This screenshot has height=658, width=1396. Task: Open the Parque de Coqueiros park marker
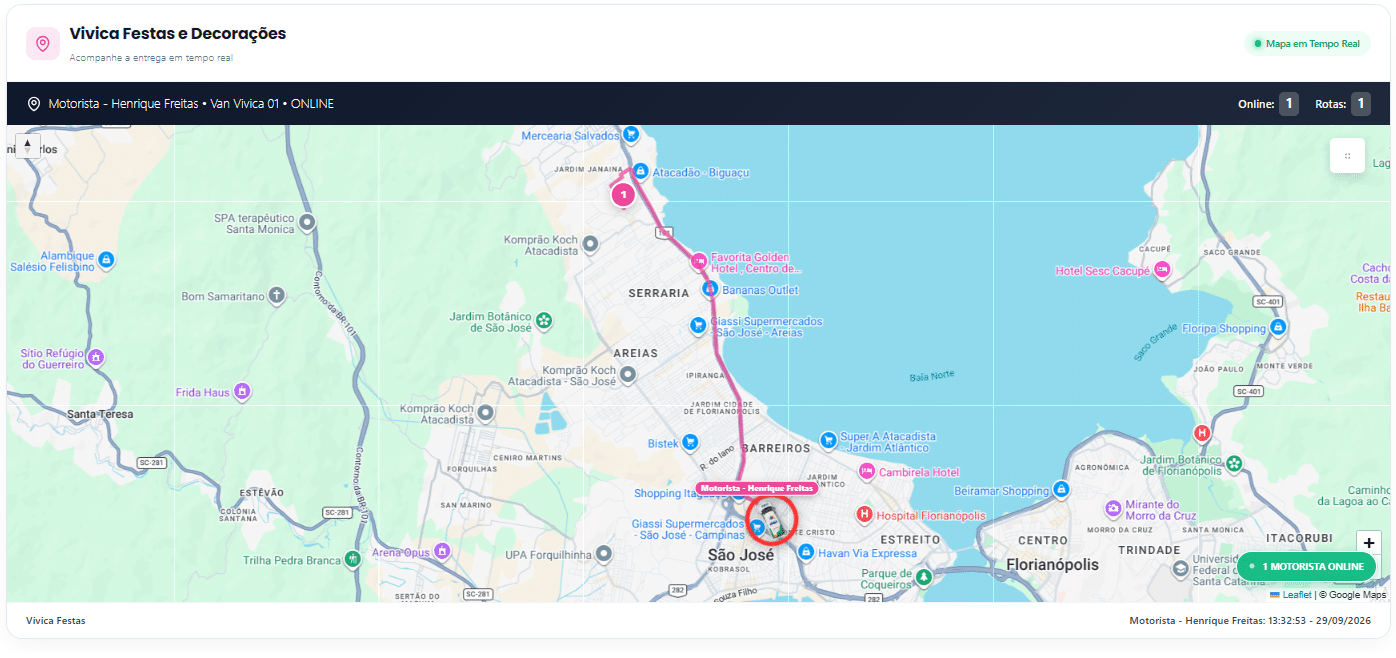tap(924, 577)
